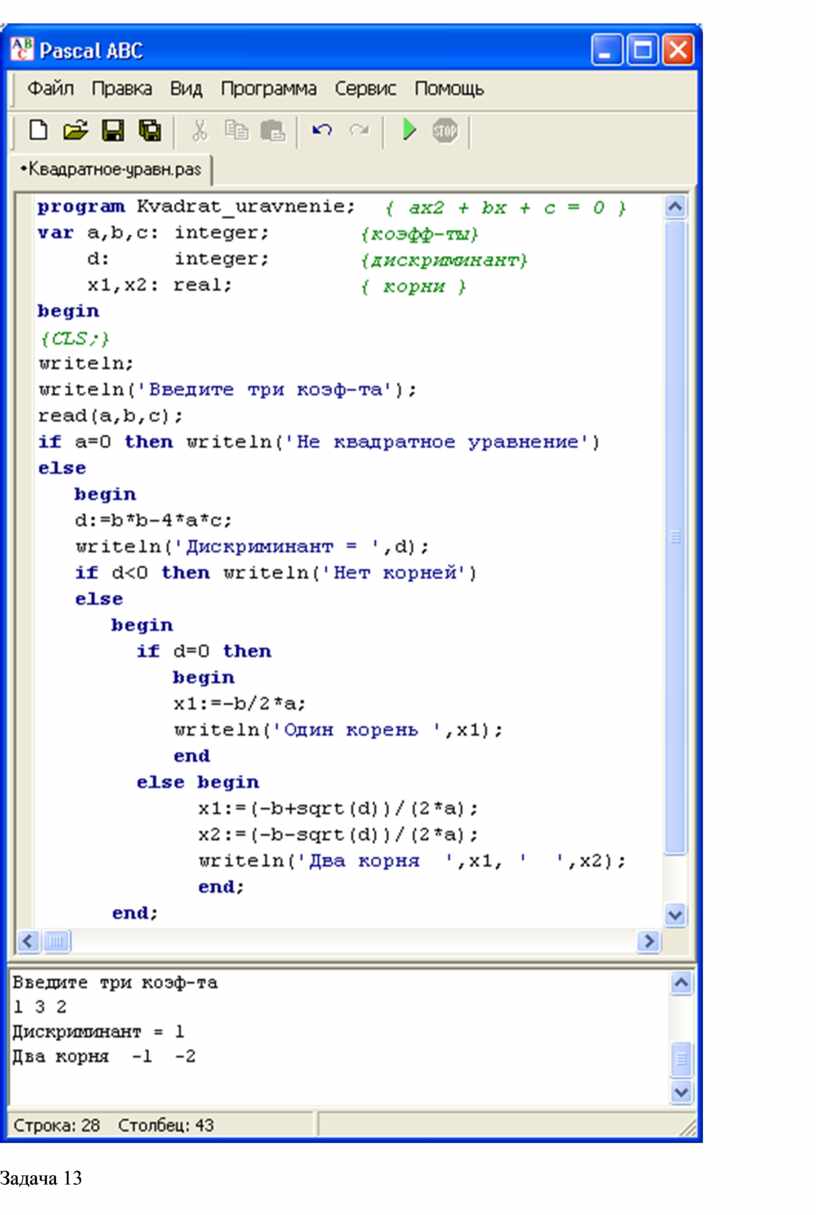Click the 'Дискриминант = 1' output line
The height and width of the screenshot is (1215, 816).
(x=98, y=1031)
